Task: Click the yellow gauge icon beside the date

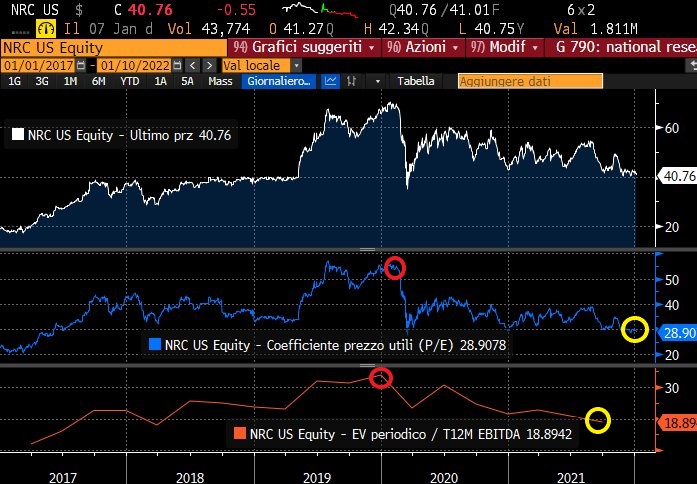Action: (46, 29)
